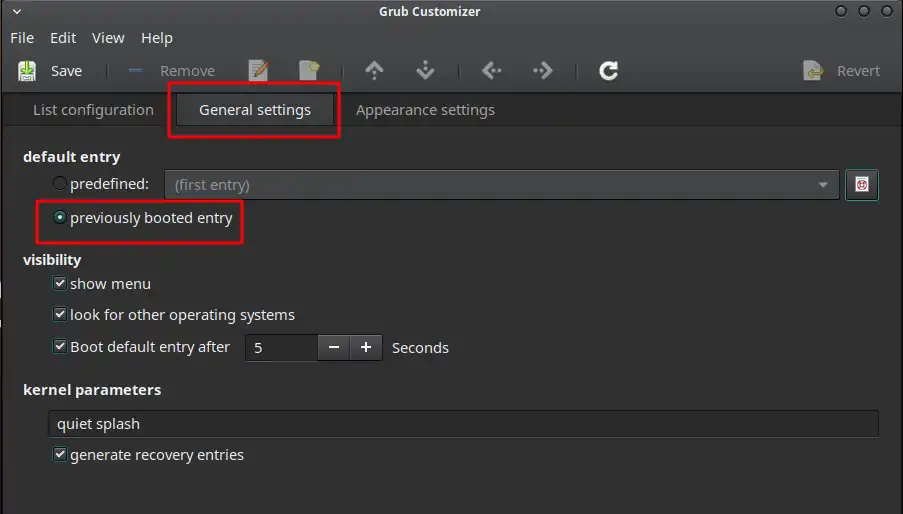Select the previously booted entry radio button
Screen dimensions: 903x514
[x=59, y=218]
